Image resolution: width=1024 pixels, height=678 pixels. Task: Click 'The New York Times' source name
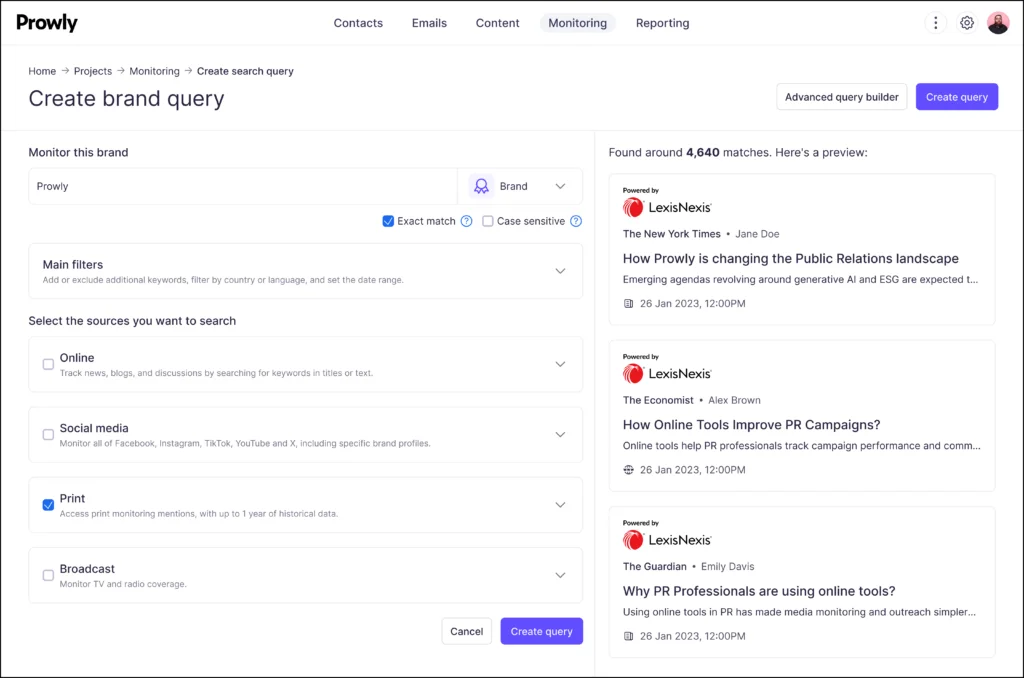point(671,234)
